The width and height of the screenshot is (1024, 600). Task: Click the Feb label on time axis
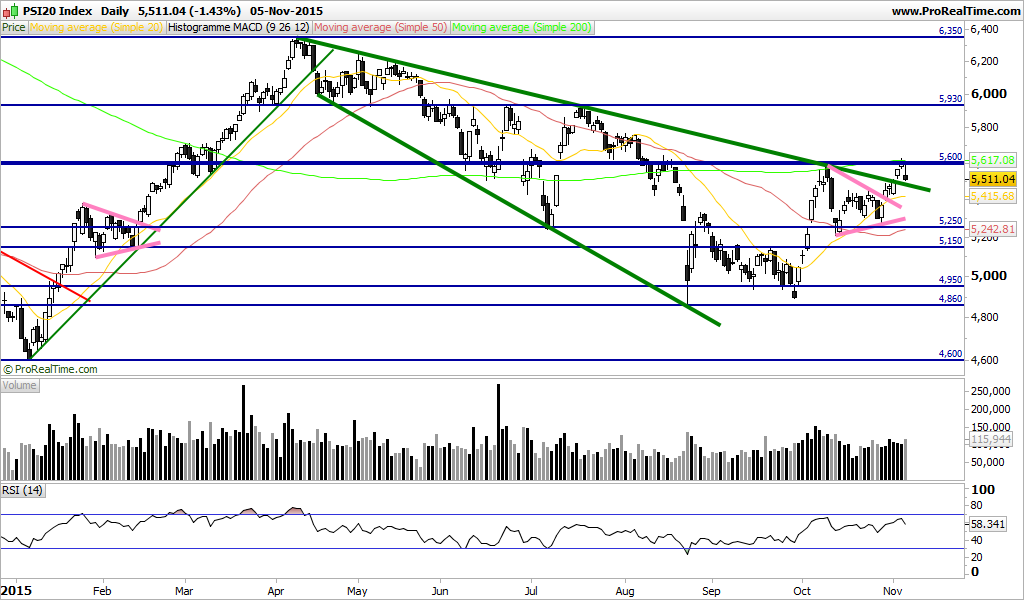[x=103, y=591]
